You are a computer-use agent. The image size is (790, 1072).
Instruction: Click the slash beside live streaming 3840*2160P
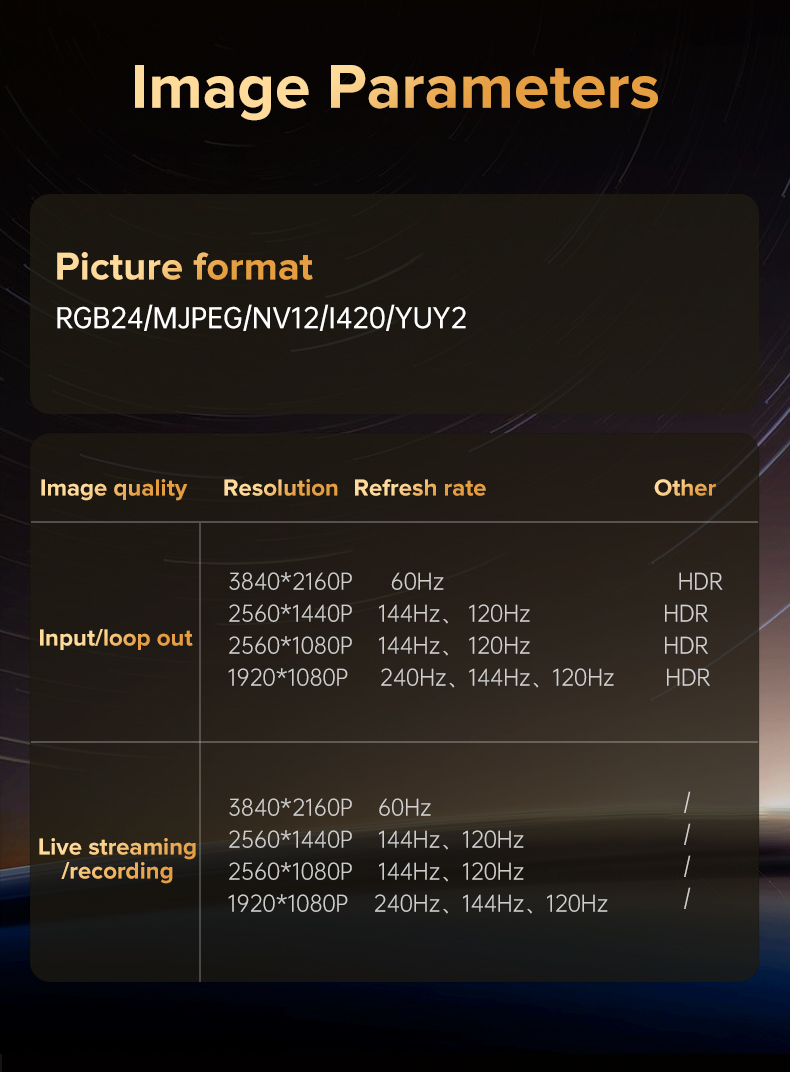tap(687, 802)
